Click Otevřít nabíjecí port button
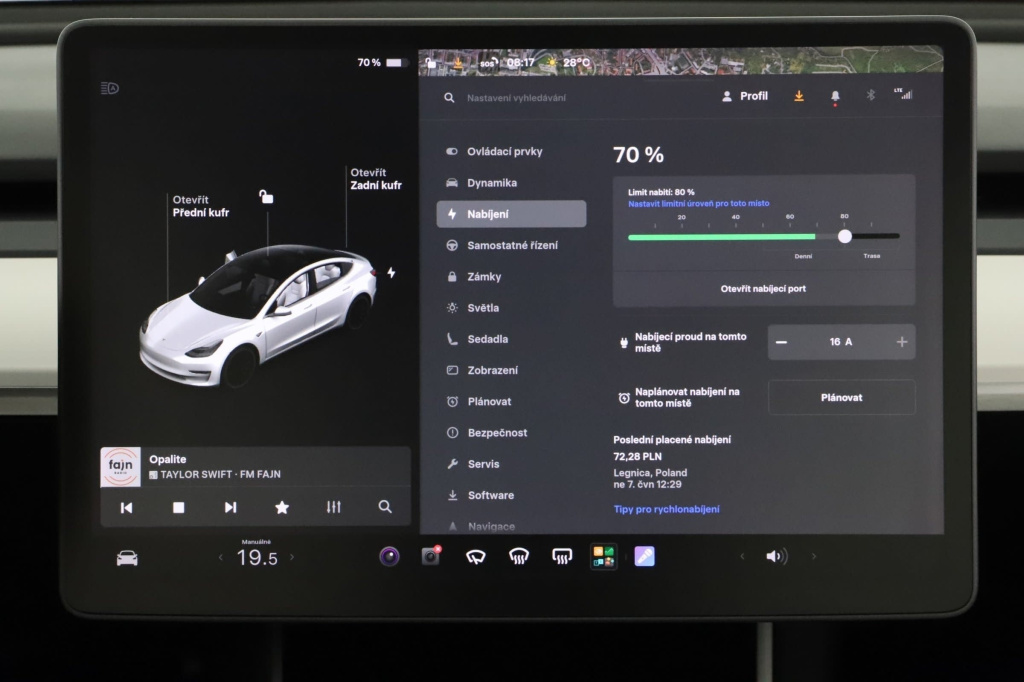 (763, 288)
